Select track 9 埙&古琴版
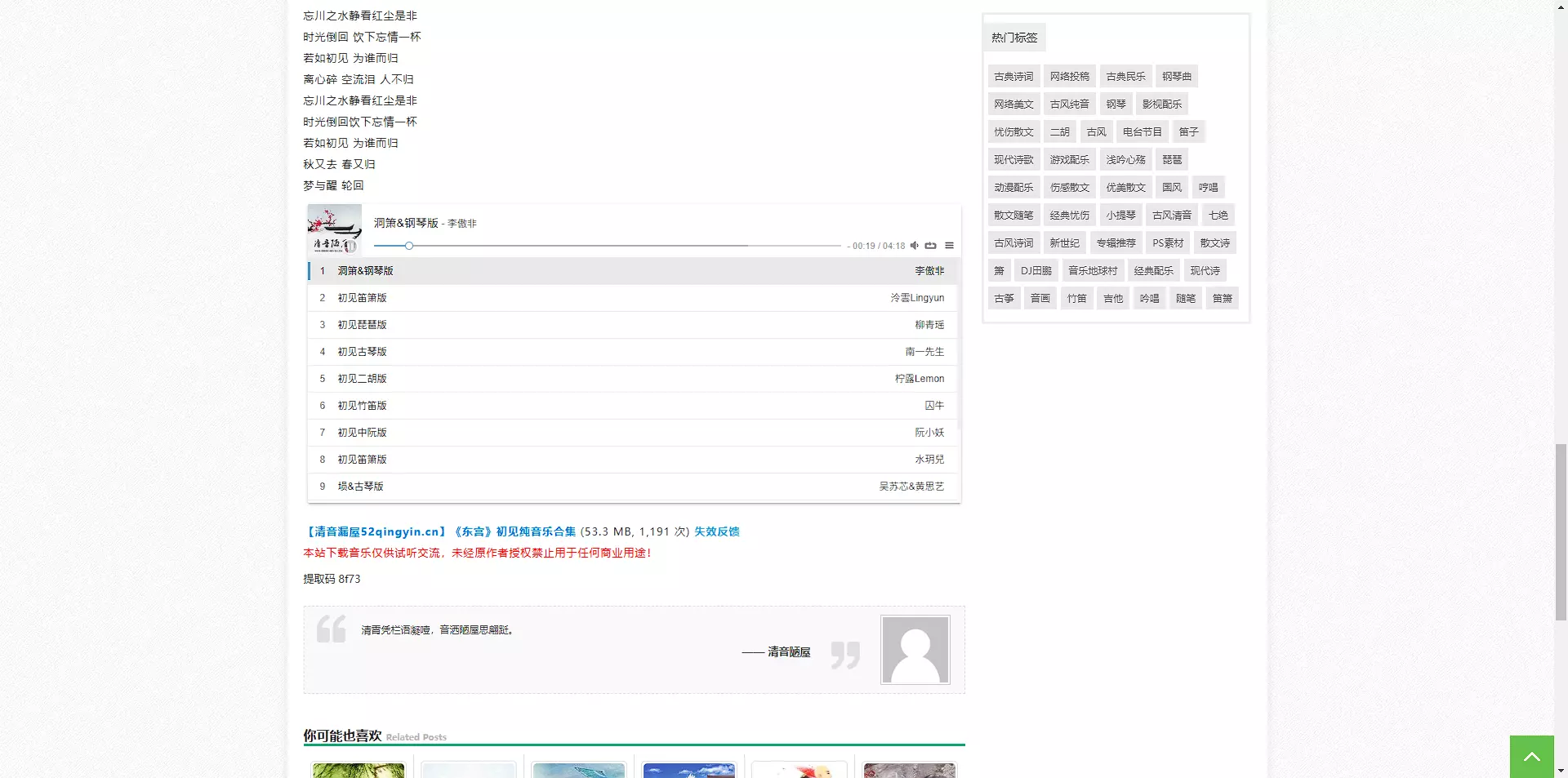 pyautogui.click(x=360, y=487)
